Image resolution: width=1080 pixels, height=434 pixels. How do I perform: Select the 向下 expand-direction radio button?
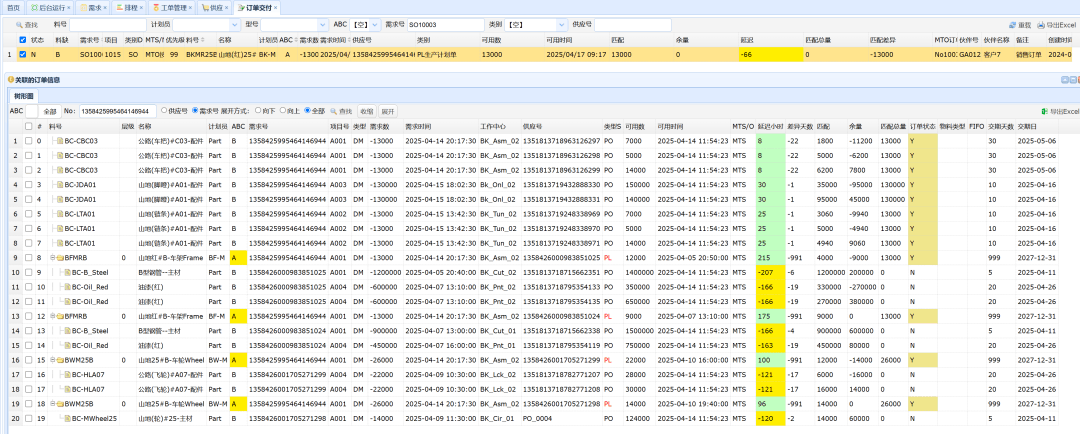pyautogui.click(x=258, y=111)
